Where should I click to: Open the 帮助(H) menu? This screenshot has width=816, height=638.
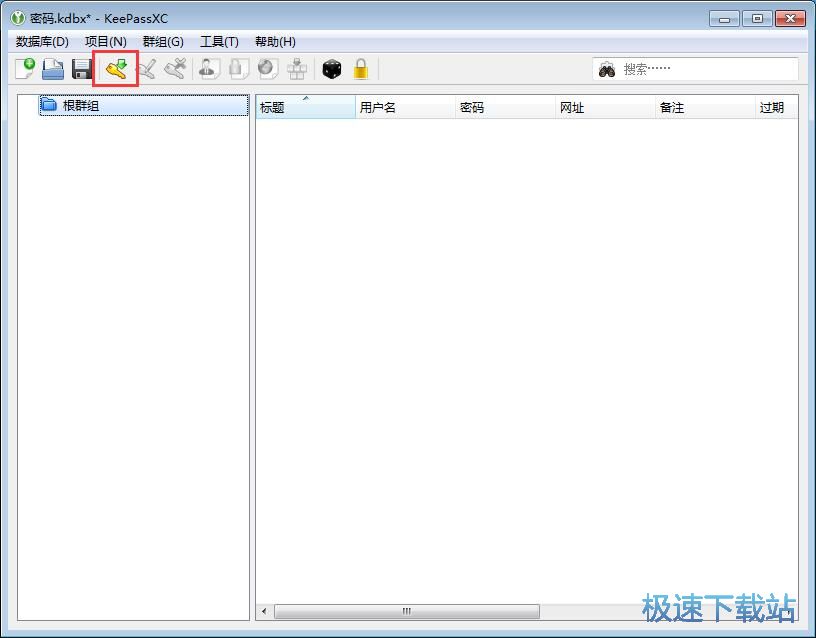(x=275, y=42)
